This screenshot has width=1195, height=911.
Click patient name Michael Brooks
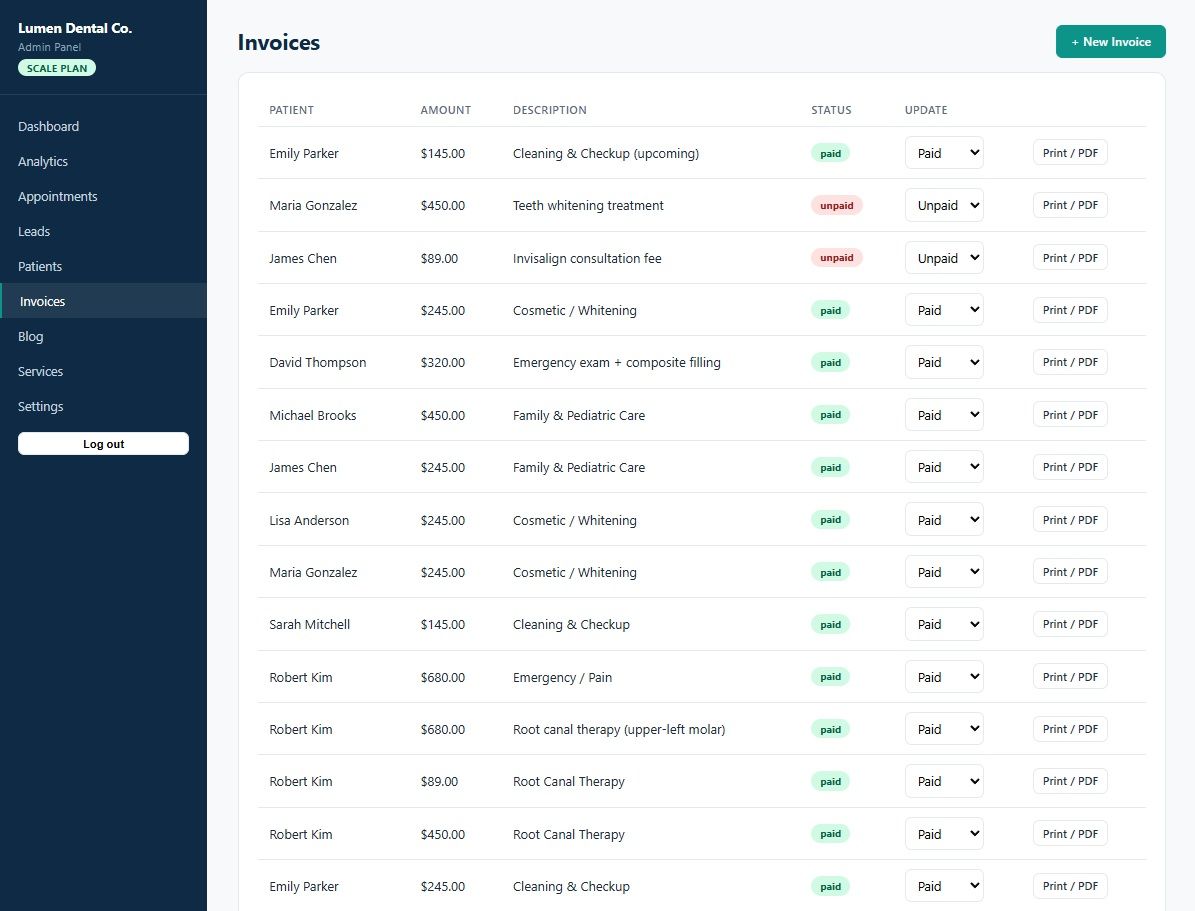tap(312, 415)
